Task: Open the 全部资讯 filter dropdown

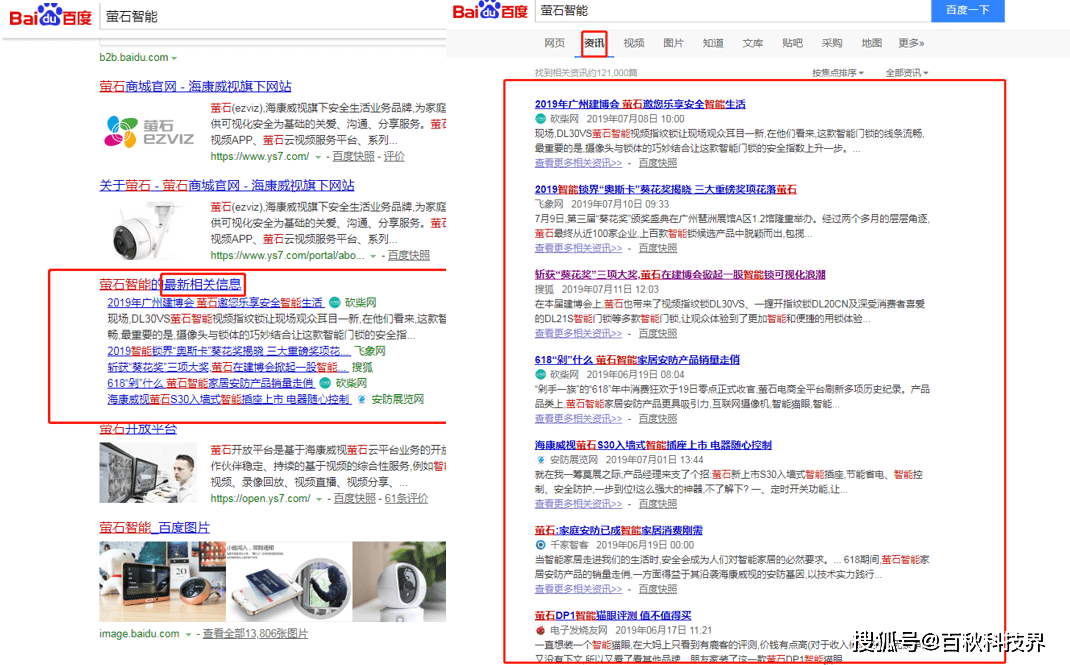Action: coord(906,73)
